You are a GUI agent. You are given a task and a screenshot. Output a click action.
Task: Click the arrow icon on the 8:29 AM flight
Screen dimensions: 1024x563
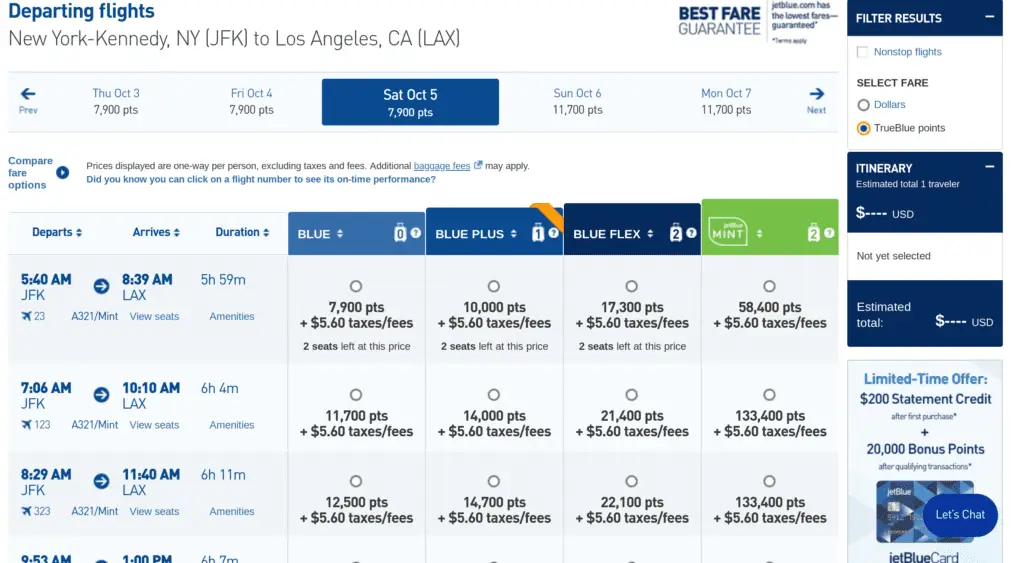(x=101, y=481)
